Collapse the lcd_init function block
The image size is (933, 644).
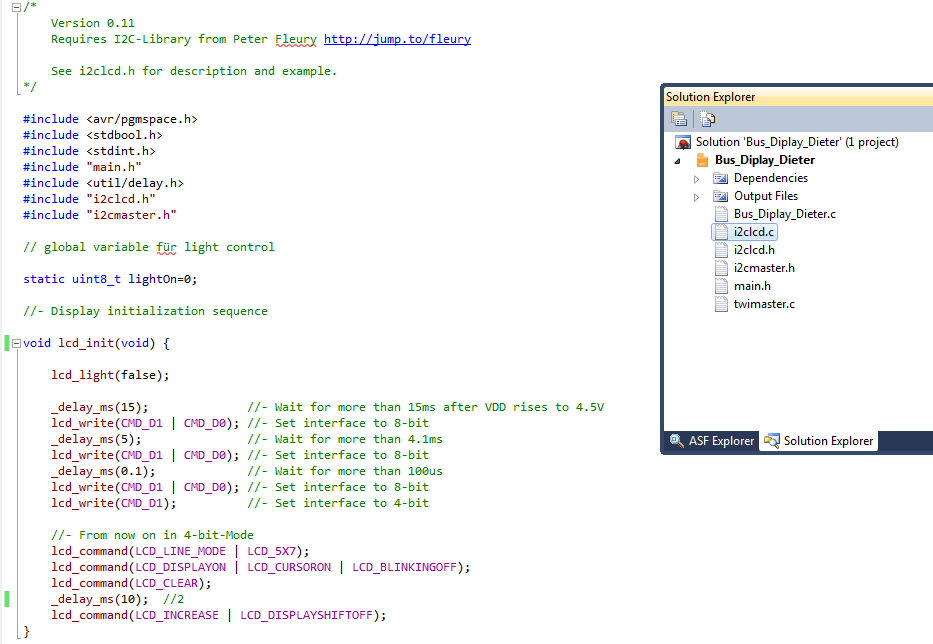tap(17, 343)
